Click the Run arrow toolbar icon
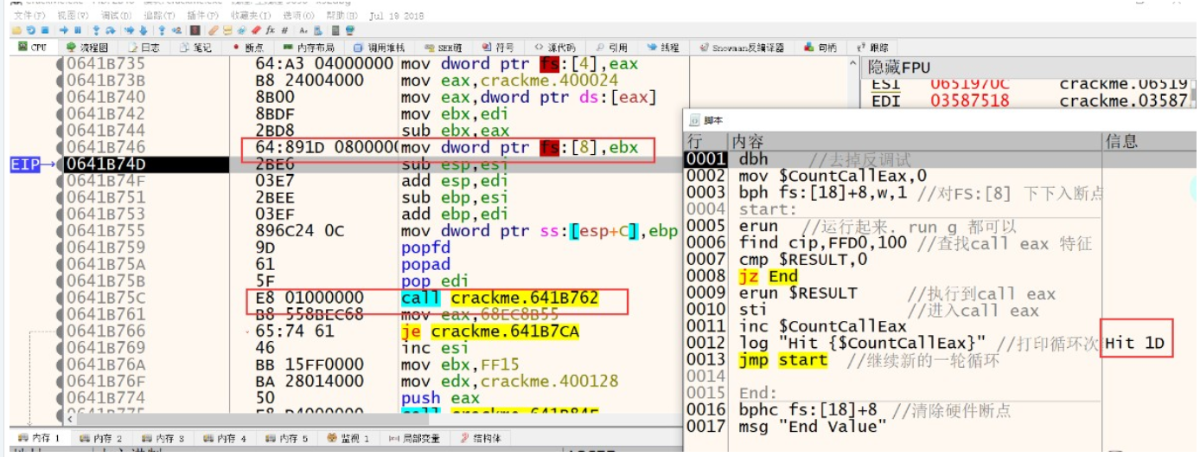This screenshot has width=1200, height=457. tap(63, 30)
